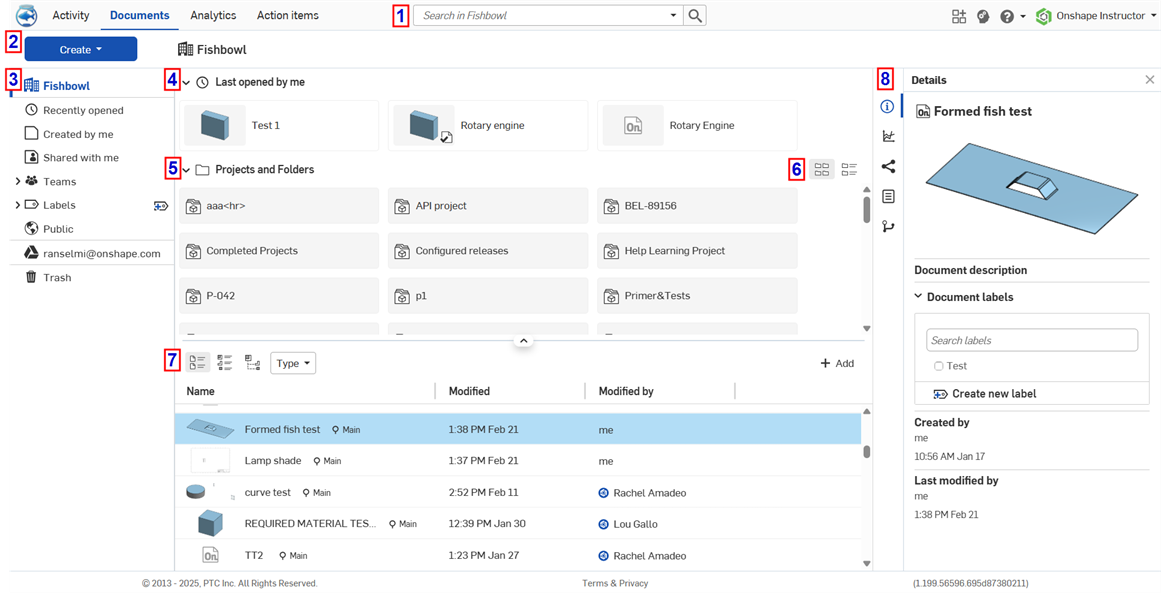Switch to the Documents tab
Viewport: 1161px width, 593px height.
click(x=139, y=15)
